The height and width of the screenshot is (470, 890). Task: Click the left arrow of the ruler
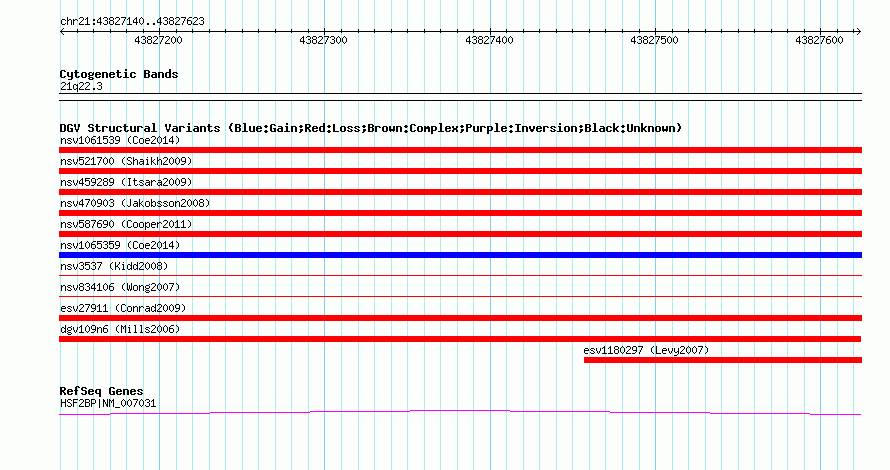(x=62, y=32)
